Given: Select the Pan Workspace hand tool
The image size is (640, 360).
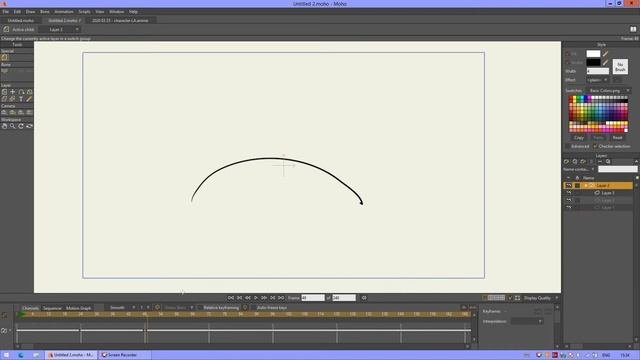Looking at the screenshot, I should click(4, 126).
